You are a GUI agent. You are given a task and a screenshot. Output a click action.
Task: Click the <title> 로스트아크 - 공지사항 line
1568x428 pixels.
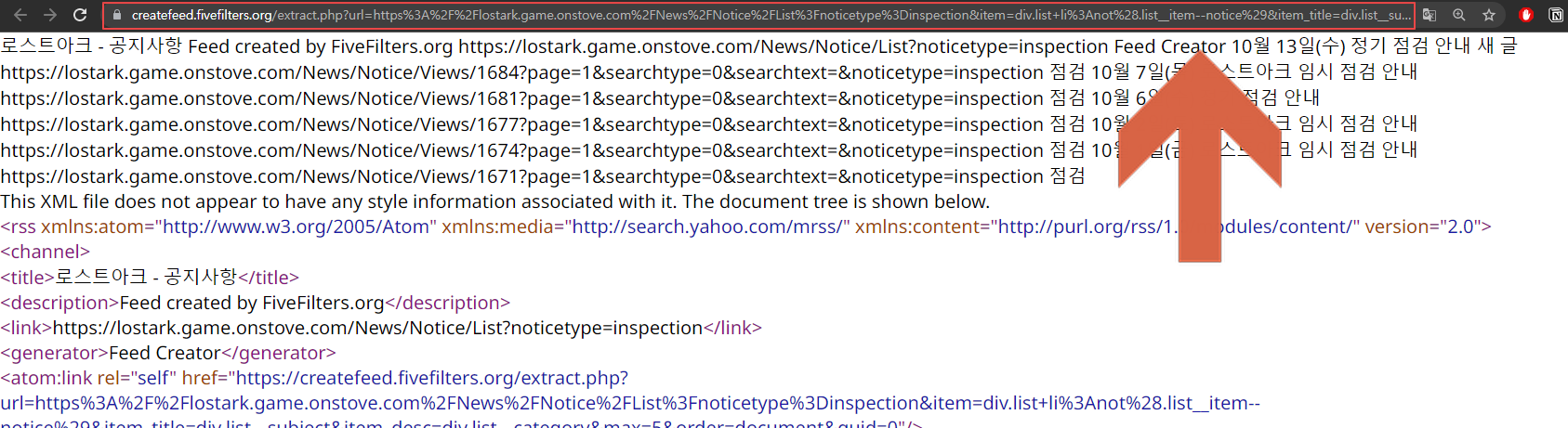150,277
